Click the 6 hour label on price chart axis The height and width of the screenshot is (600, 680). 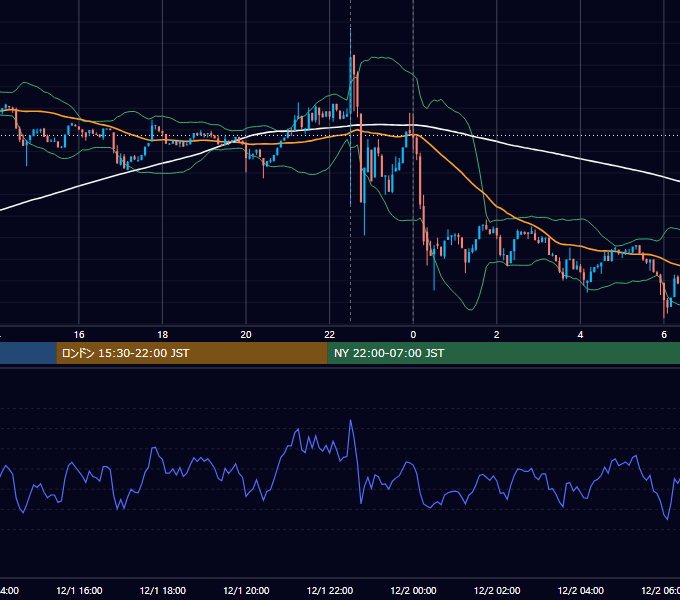664,335
